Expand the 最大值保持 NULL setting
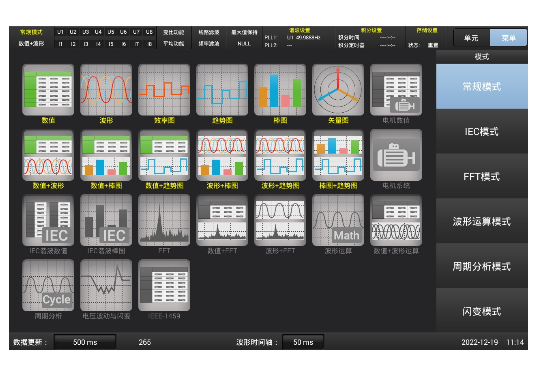 pos(244,44)
